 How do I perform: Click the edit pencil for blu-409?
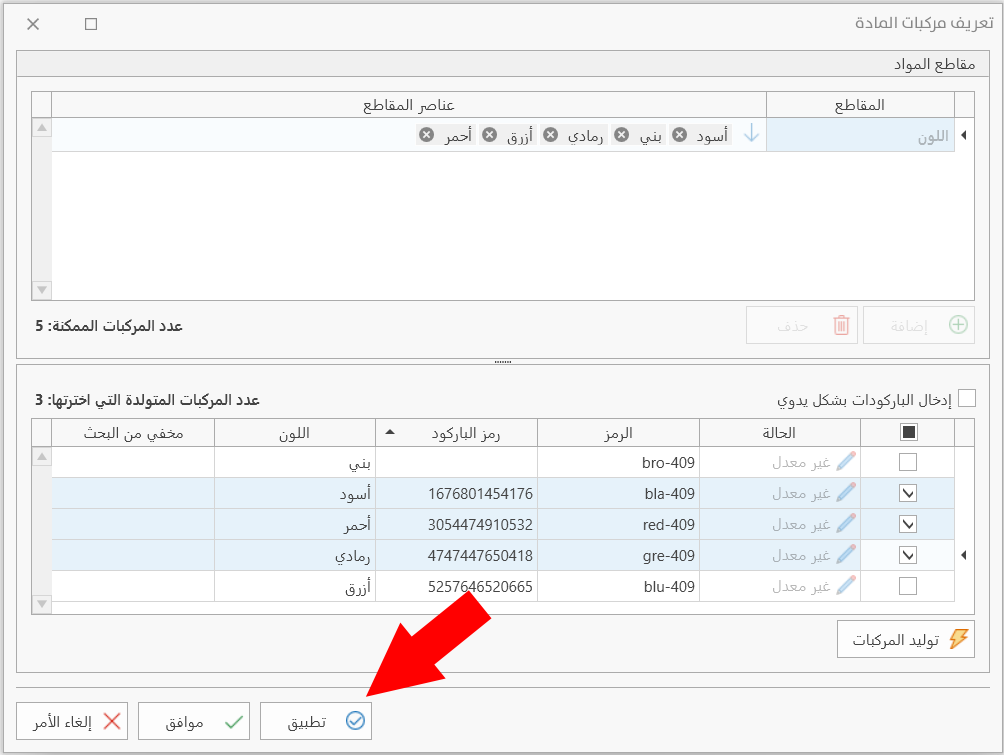click(x=846, y=585)
